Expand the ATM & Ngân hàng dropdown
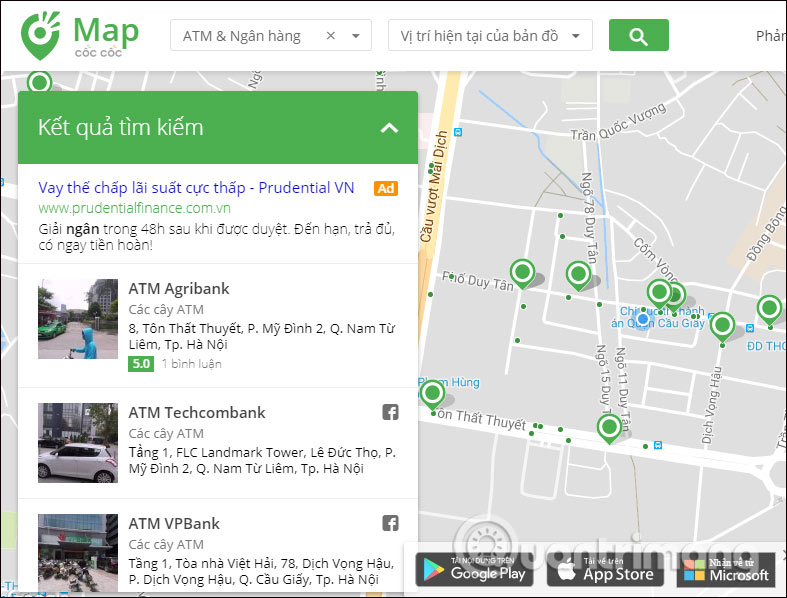 click(356, 36)
